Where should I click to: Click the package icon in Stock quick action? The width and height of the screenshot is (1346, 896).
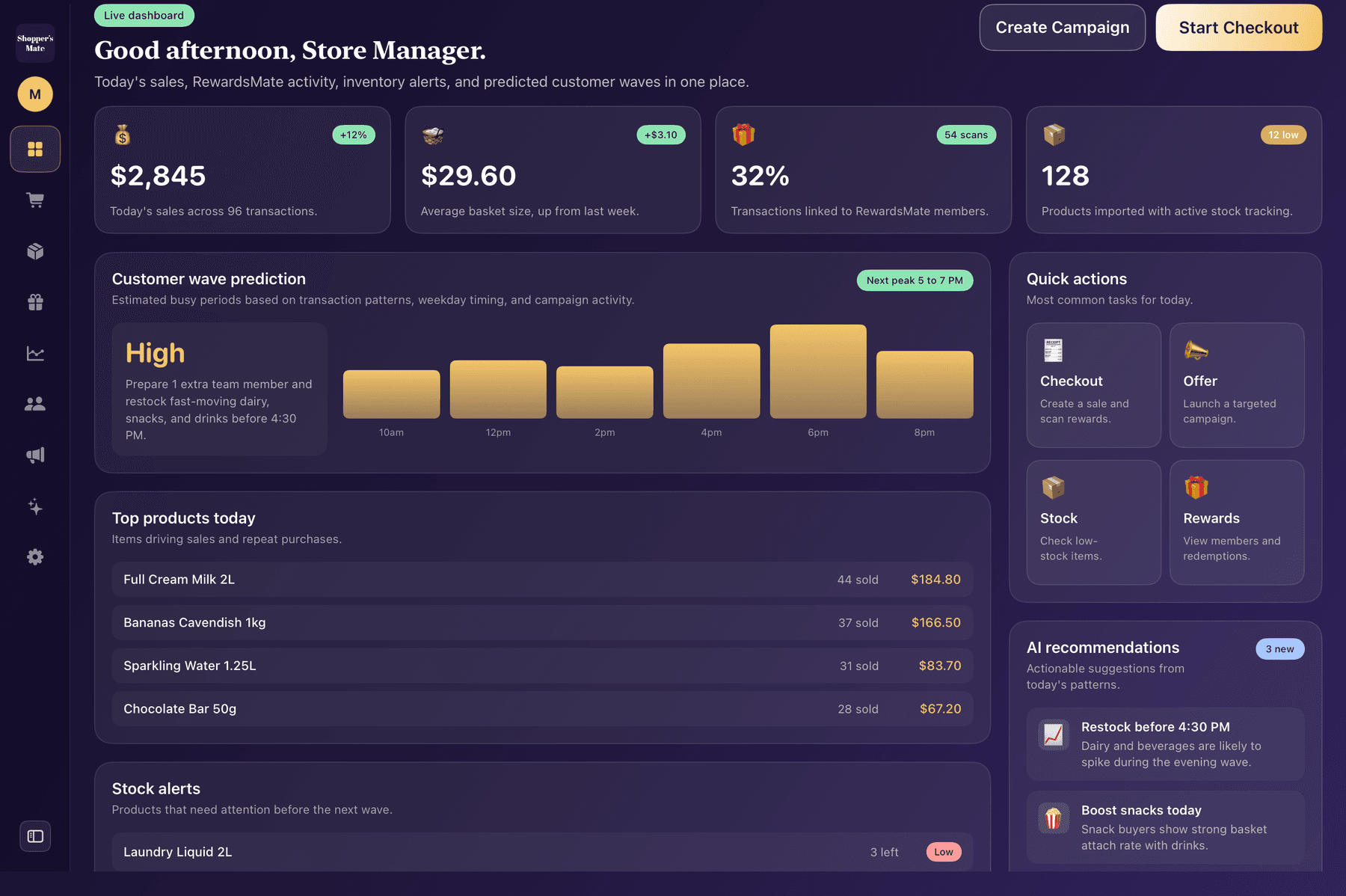pyautogui.click(x=1053, y=488)
